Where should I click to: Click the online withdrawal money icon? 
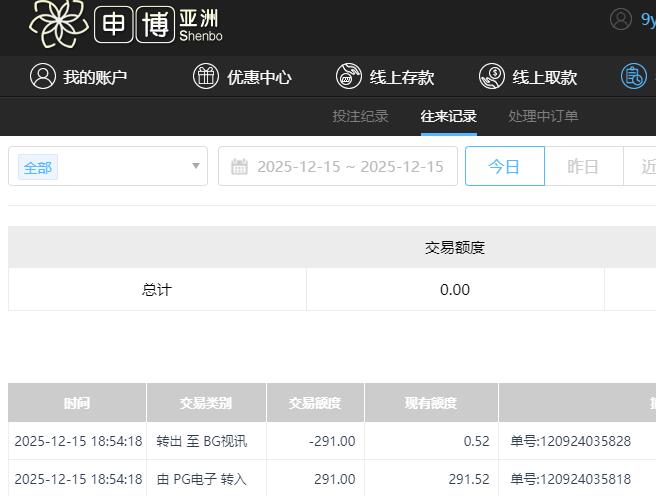tap(491, 77)
